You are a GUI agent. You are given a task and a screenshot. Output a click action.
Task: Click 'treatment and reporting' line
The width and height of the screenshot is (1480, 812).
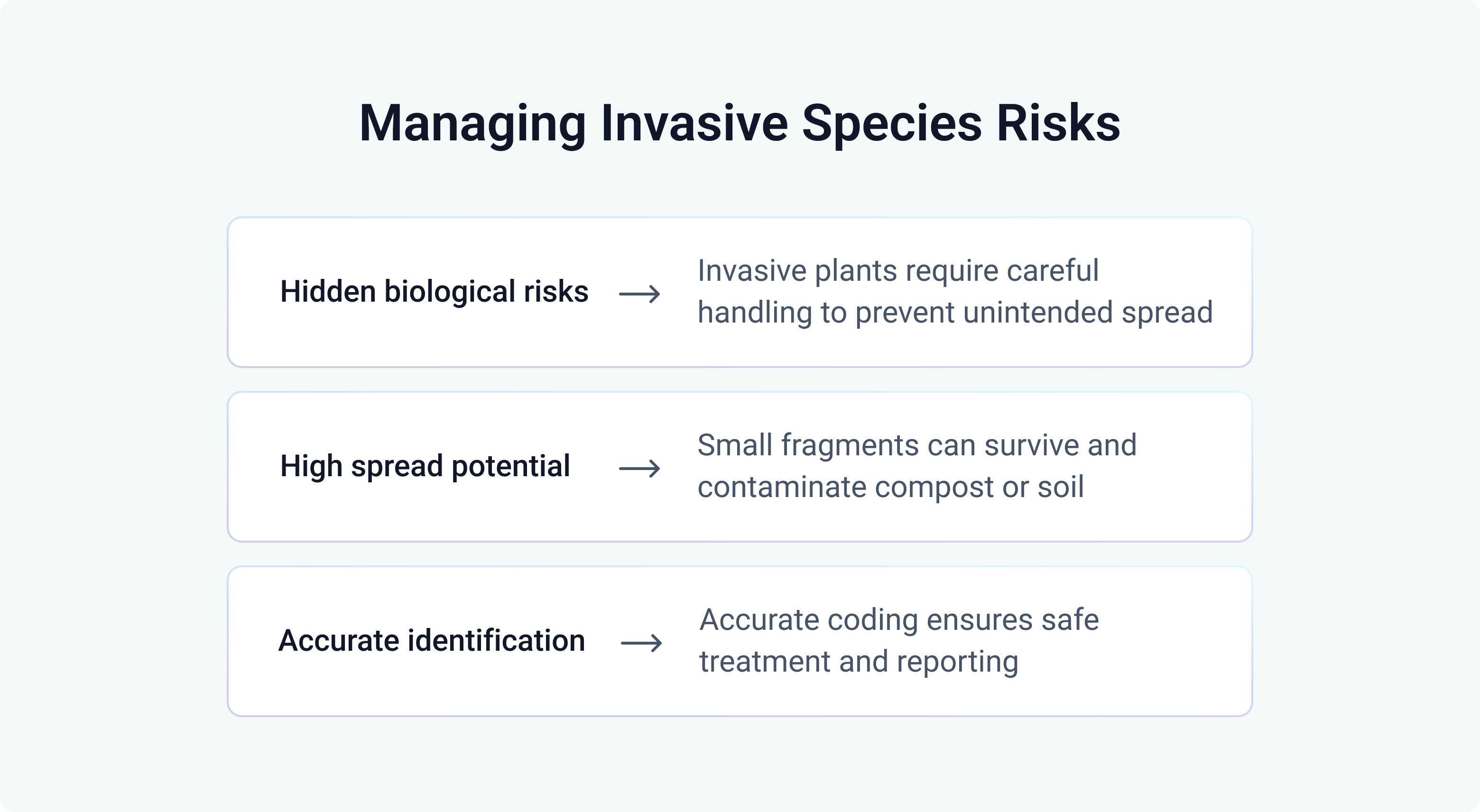coord(859,662)
